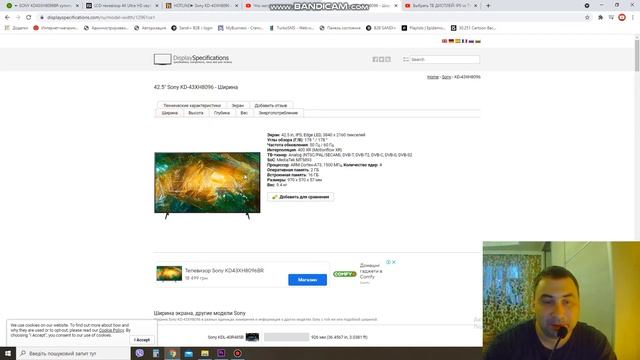The height and width of the screenshot is (360, 640).
Task: Bookmark this page with the star icon
Action: click(587, 18)
